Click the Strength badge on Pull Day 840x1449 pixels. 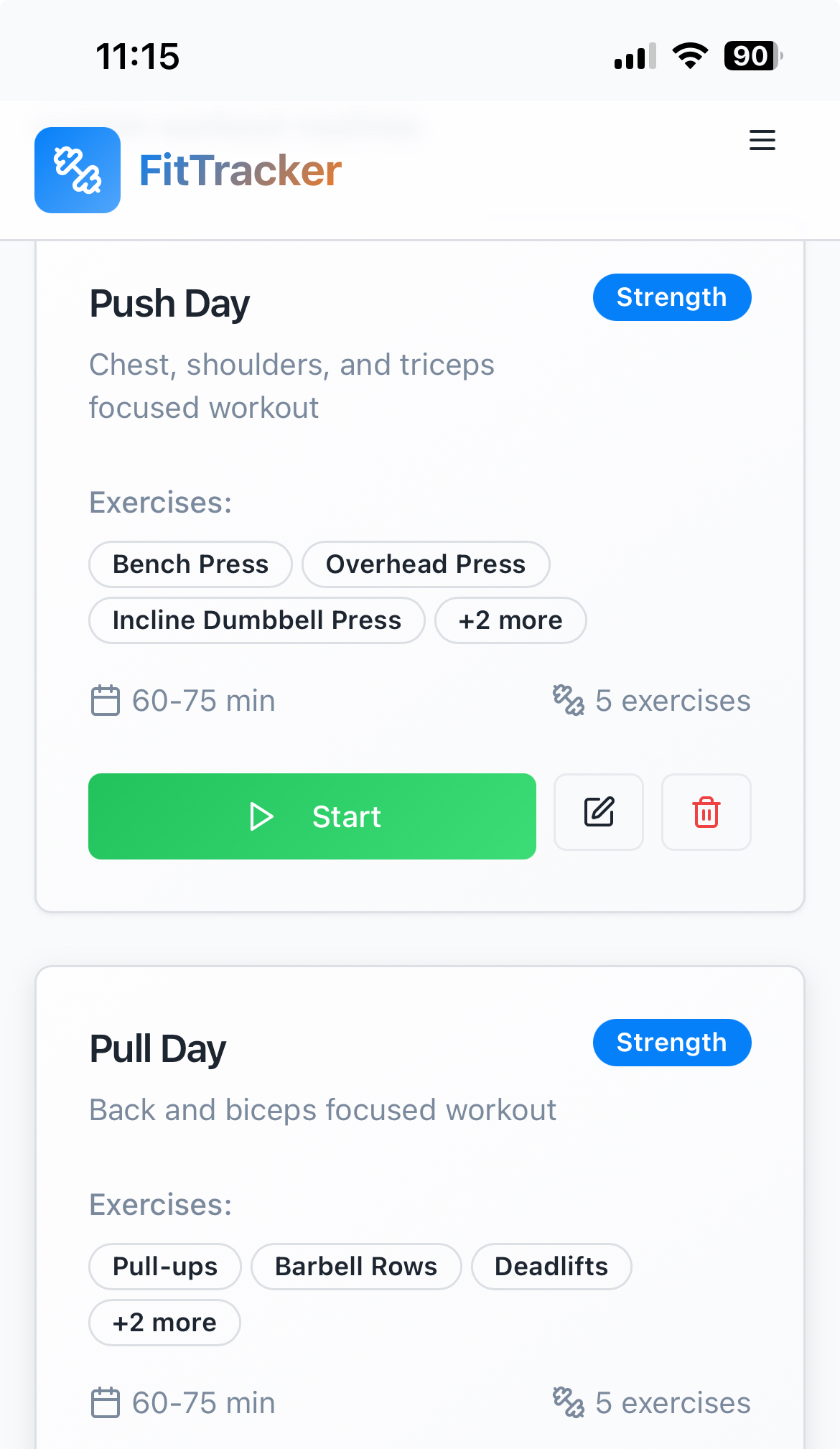pos(672,1043)
